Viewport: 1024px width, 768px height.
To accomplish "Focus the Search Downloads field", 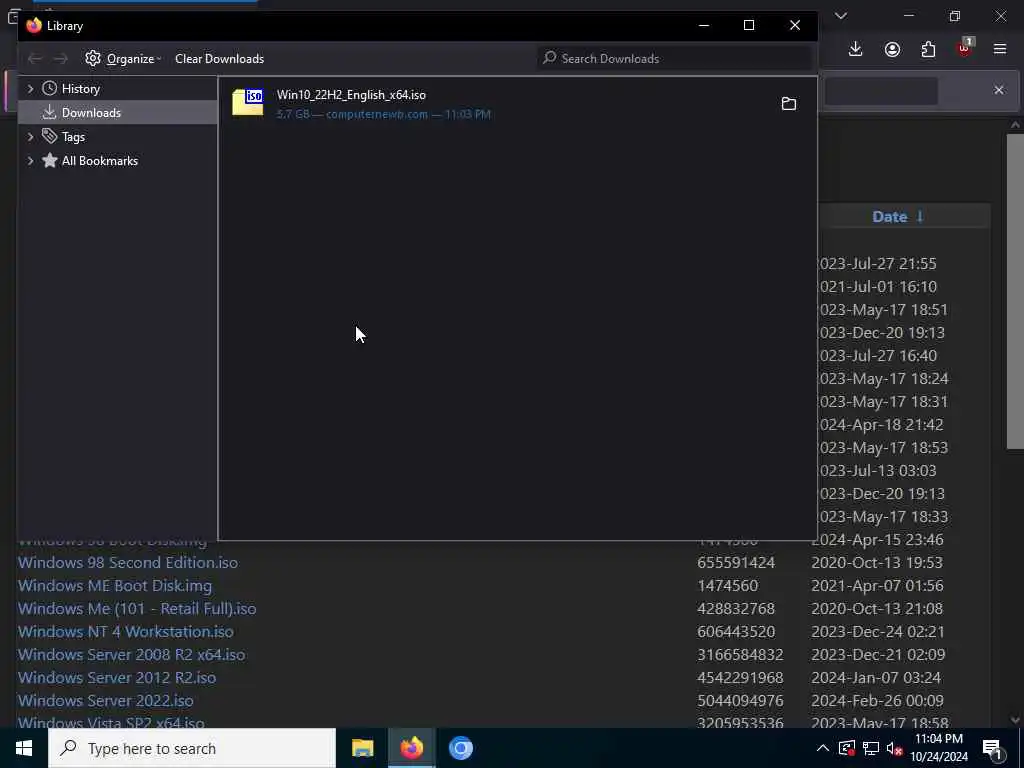I will coord(675,59).
